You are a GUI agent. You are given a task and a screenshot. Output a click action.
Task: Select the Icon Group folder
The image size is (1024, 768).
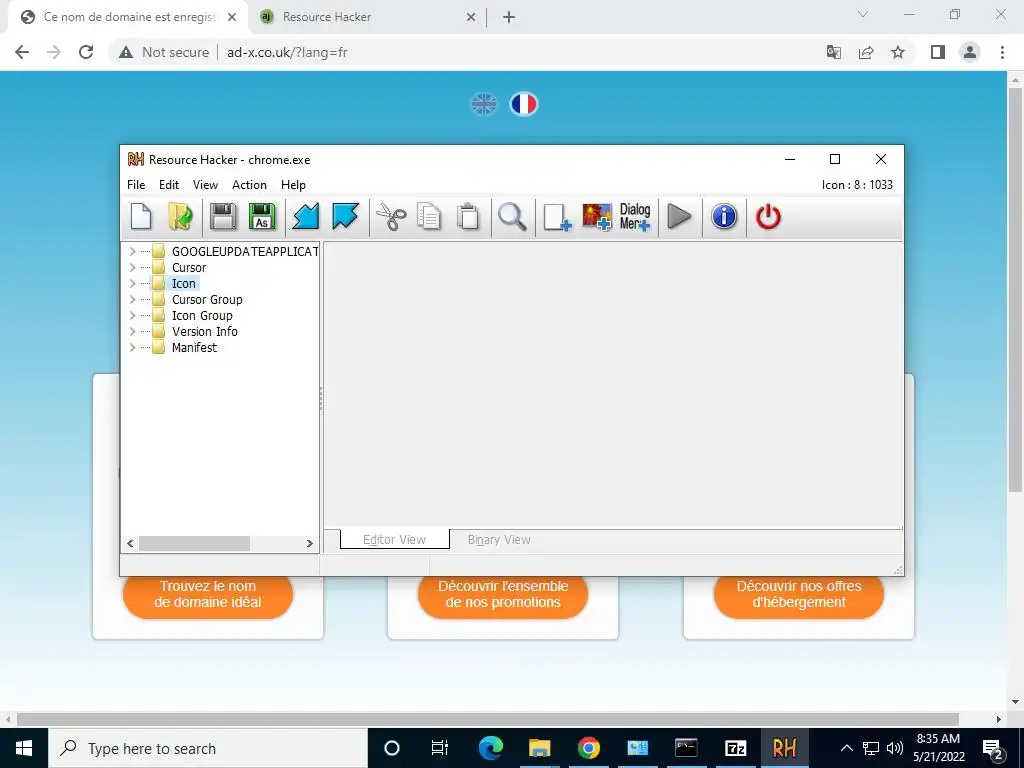(x=202, y=315)
